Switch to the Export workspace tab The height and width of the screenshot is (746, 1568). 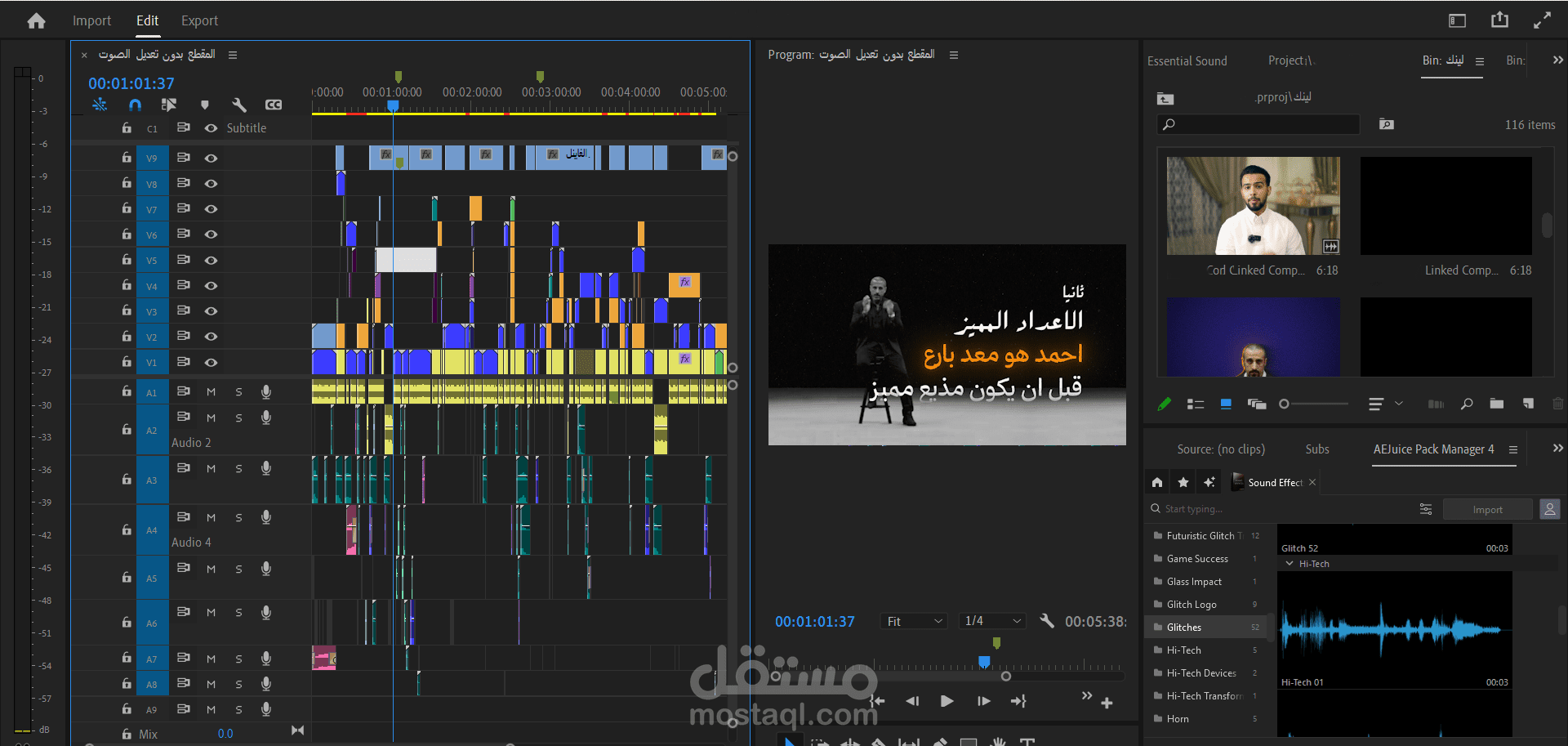(x=199, y=20)
